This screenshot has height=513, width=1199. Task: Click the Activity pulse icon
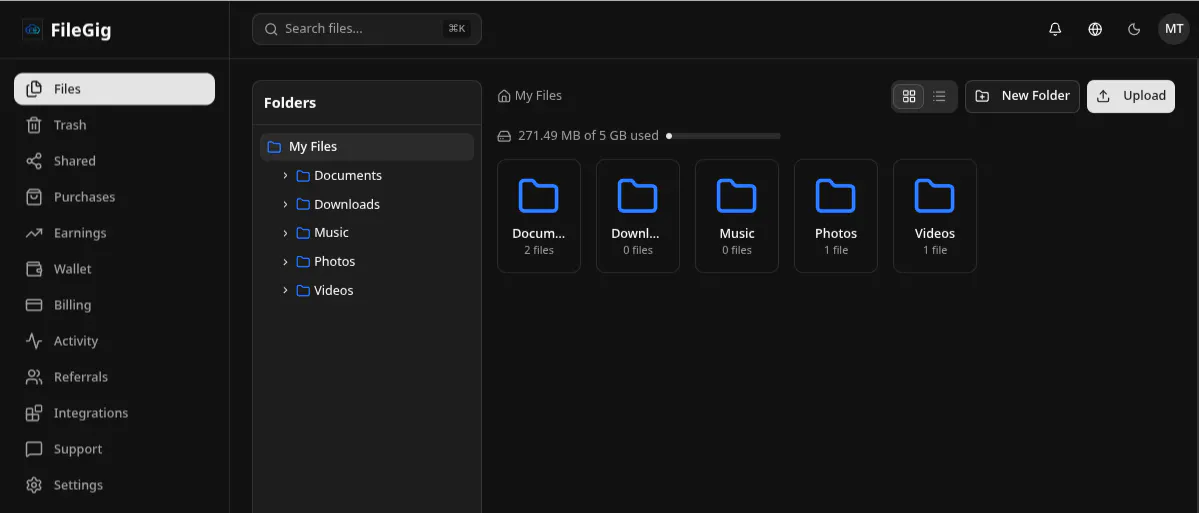[x=34, y=340]
